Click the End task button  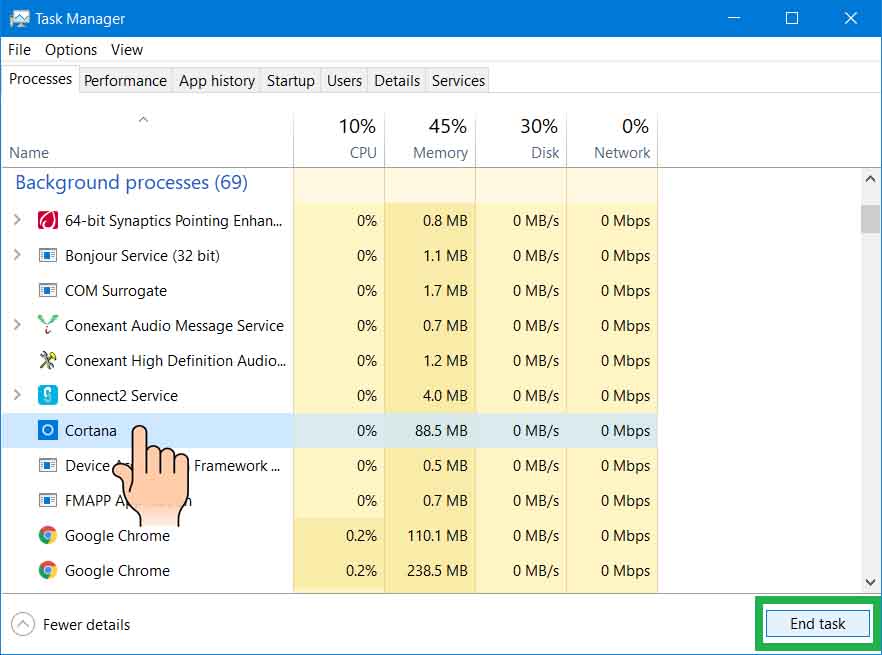pos(817,623)
